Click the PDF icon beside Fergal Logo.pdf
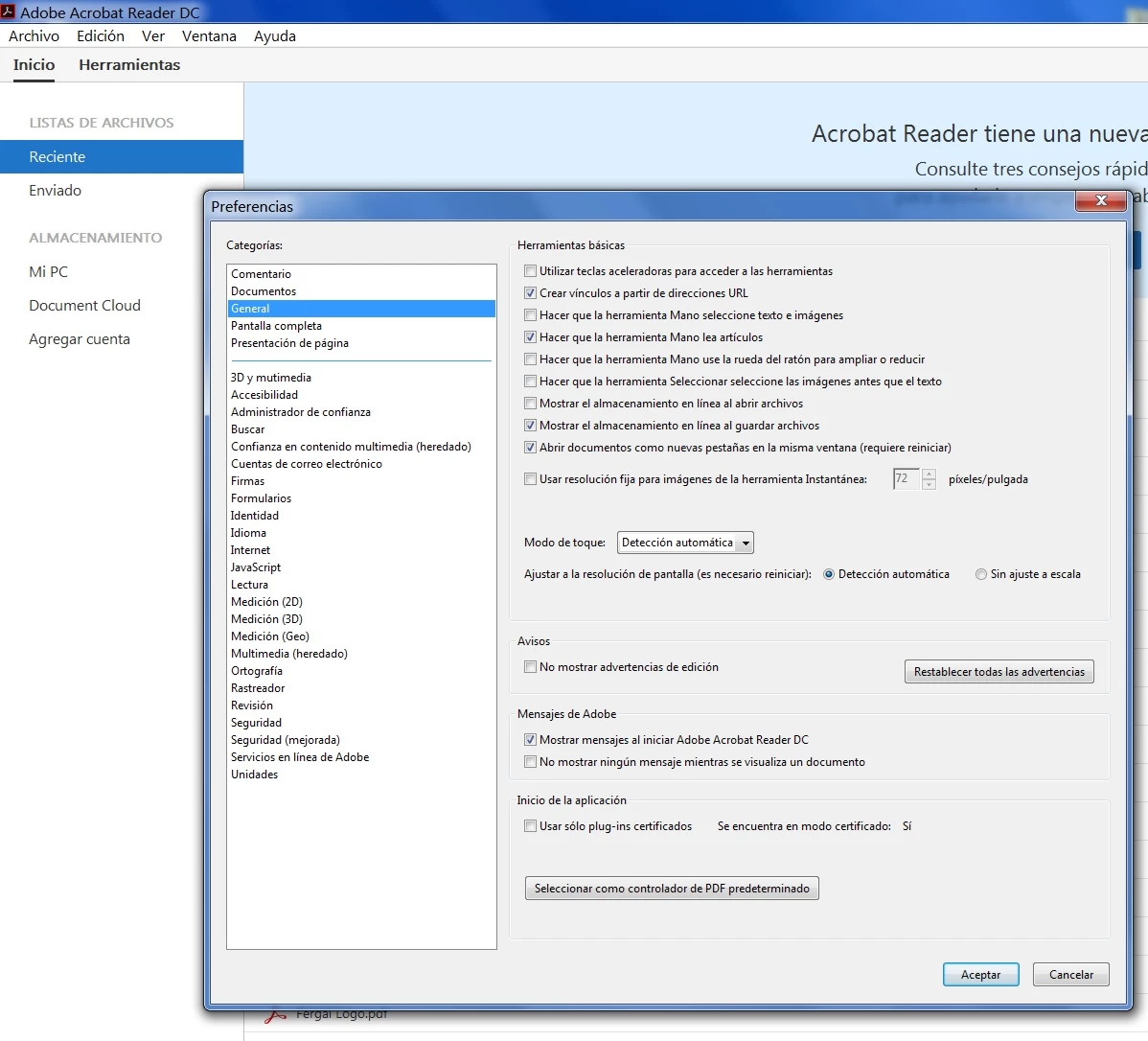The width and height of the screenshot is (1148, 1041). [275, 1017]
